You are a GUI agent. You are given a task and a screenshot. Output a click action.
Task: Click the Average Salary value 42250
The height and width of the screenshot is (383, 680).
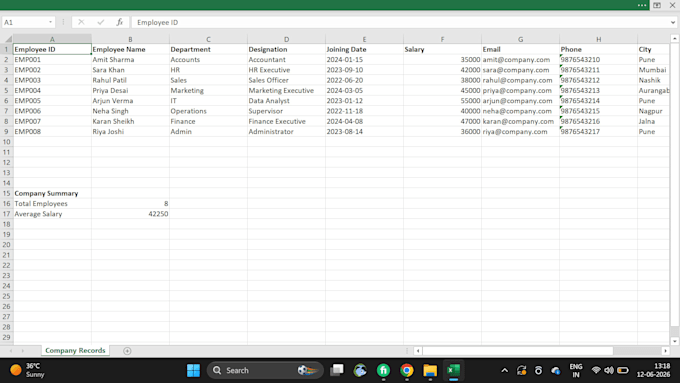(x=130, y=214)
